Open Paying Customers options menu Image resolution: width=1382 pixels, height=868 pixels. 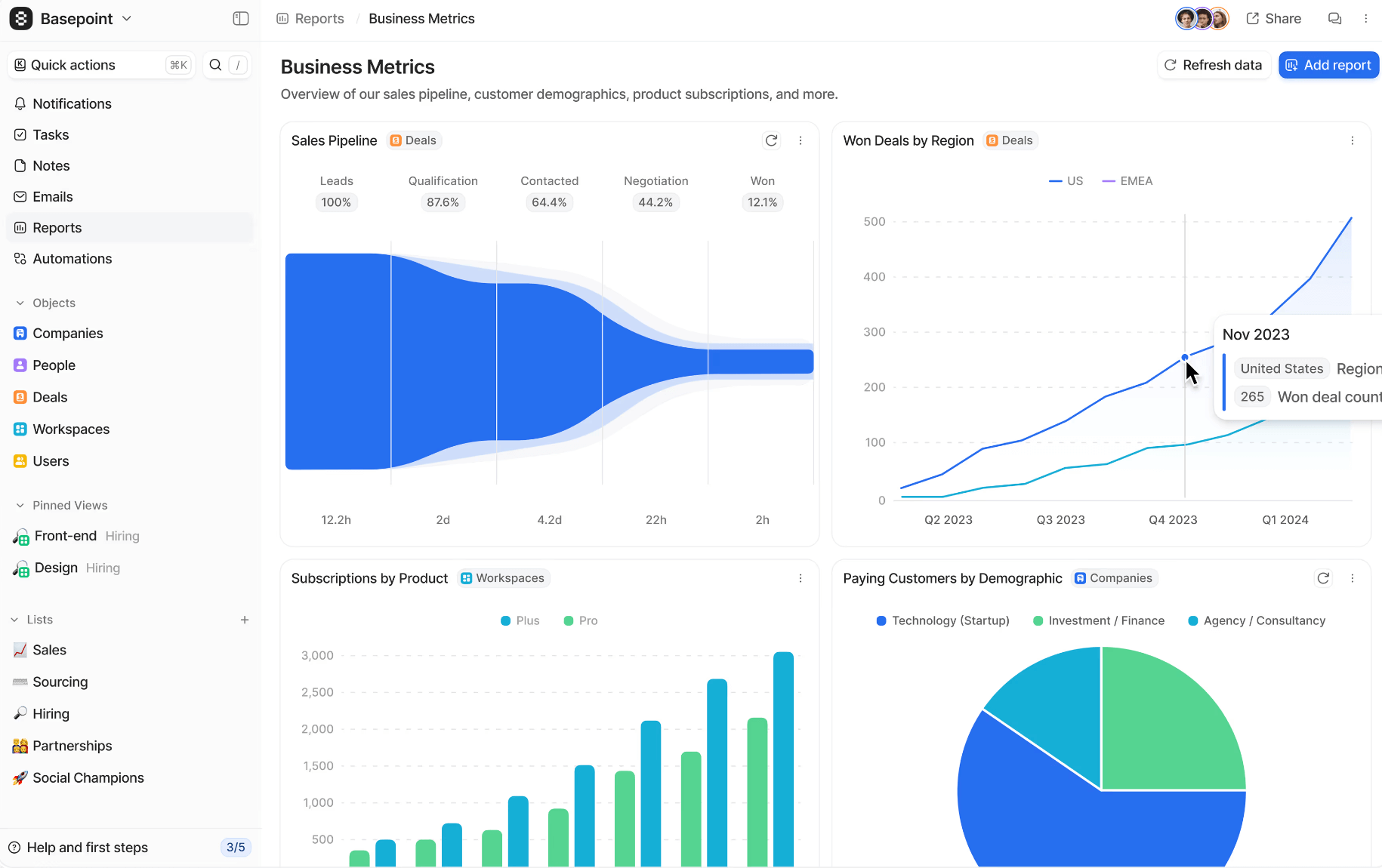pyautogui.click(x=1353, y=578)
